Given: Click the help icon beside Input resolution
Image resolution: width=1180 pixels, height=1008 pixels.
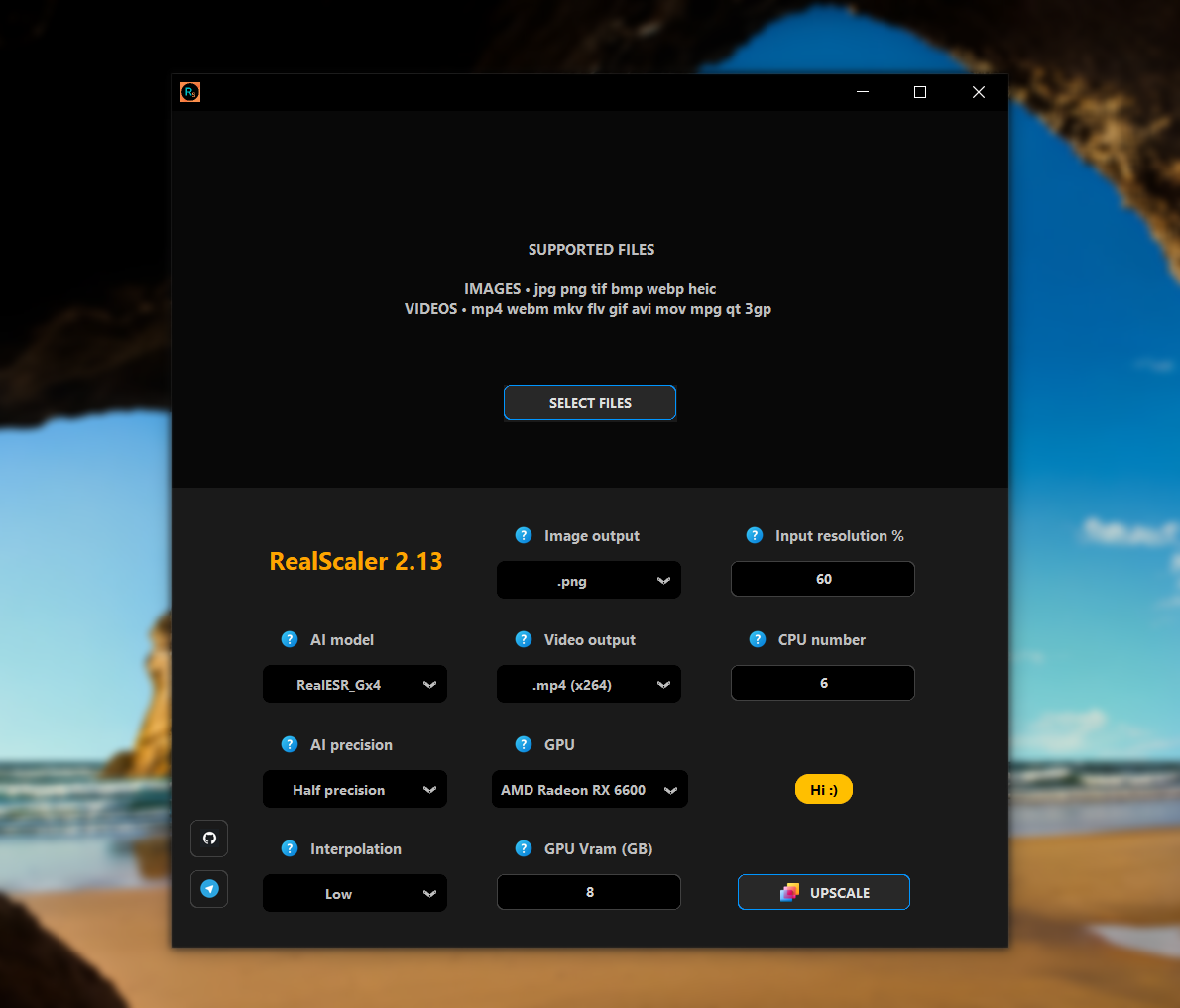Looking at the screenshot, I should [754, 535].
